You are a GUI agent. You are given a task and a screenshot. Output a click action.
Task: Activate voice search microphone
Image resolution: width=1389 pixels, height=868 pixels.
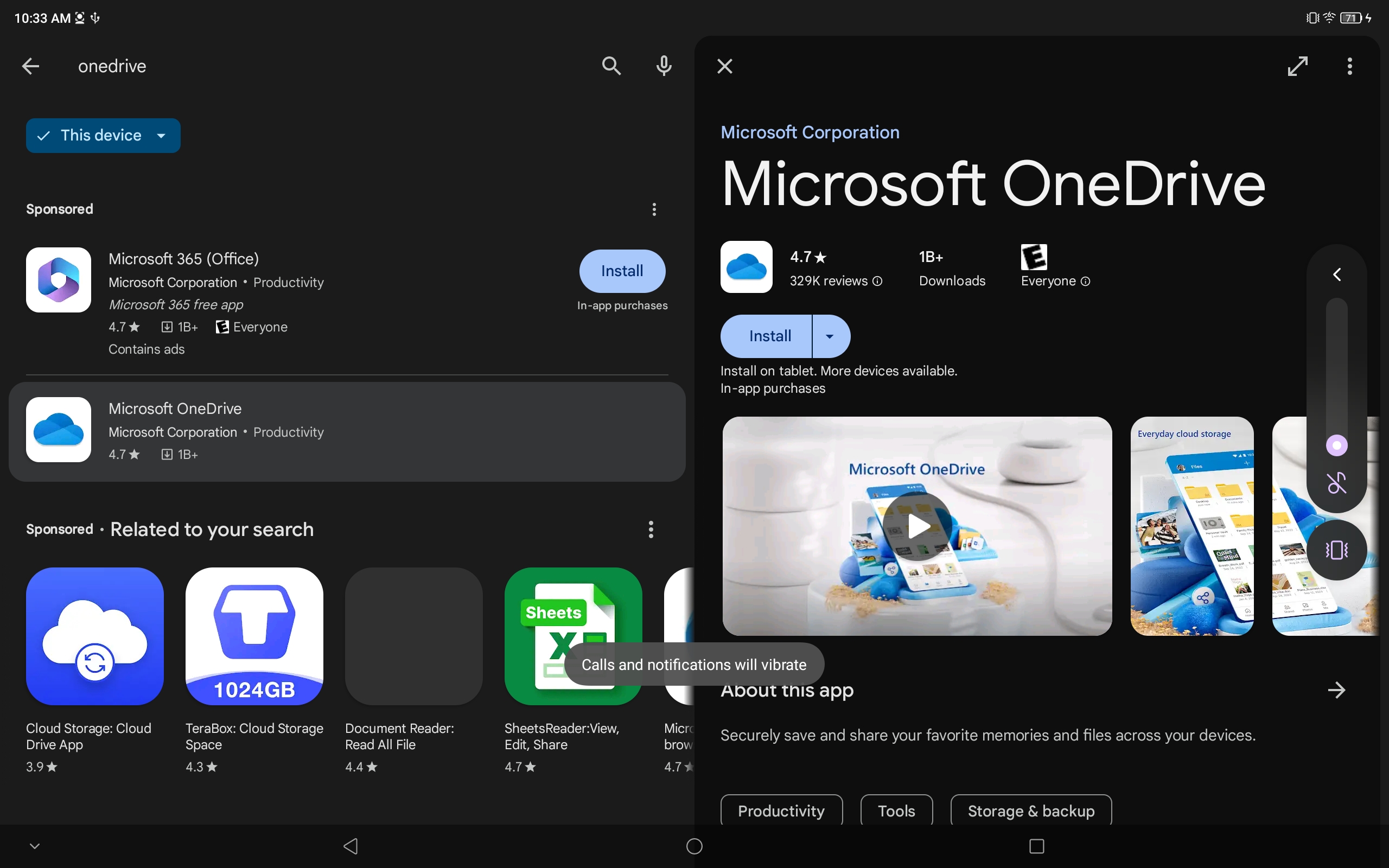coord(664,66)
